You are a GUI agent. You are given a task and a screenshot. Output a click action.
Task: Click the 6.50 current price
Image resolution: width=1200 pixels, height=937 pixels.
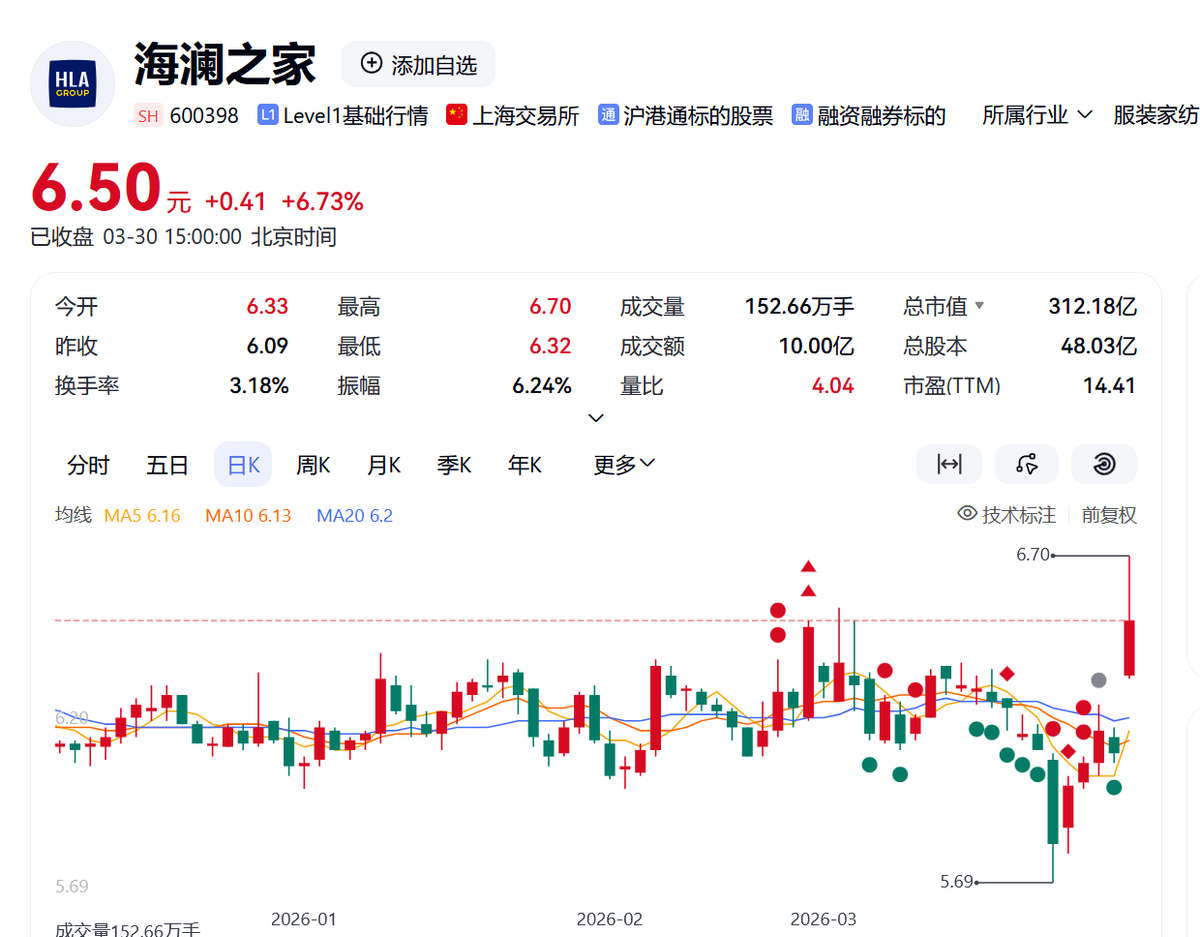96,187
